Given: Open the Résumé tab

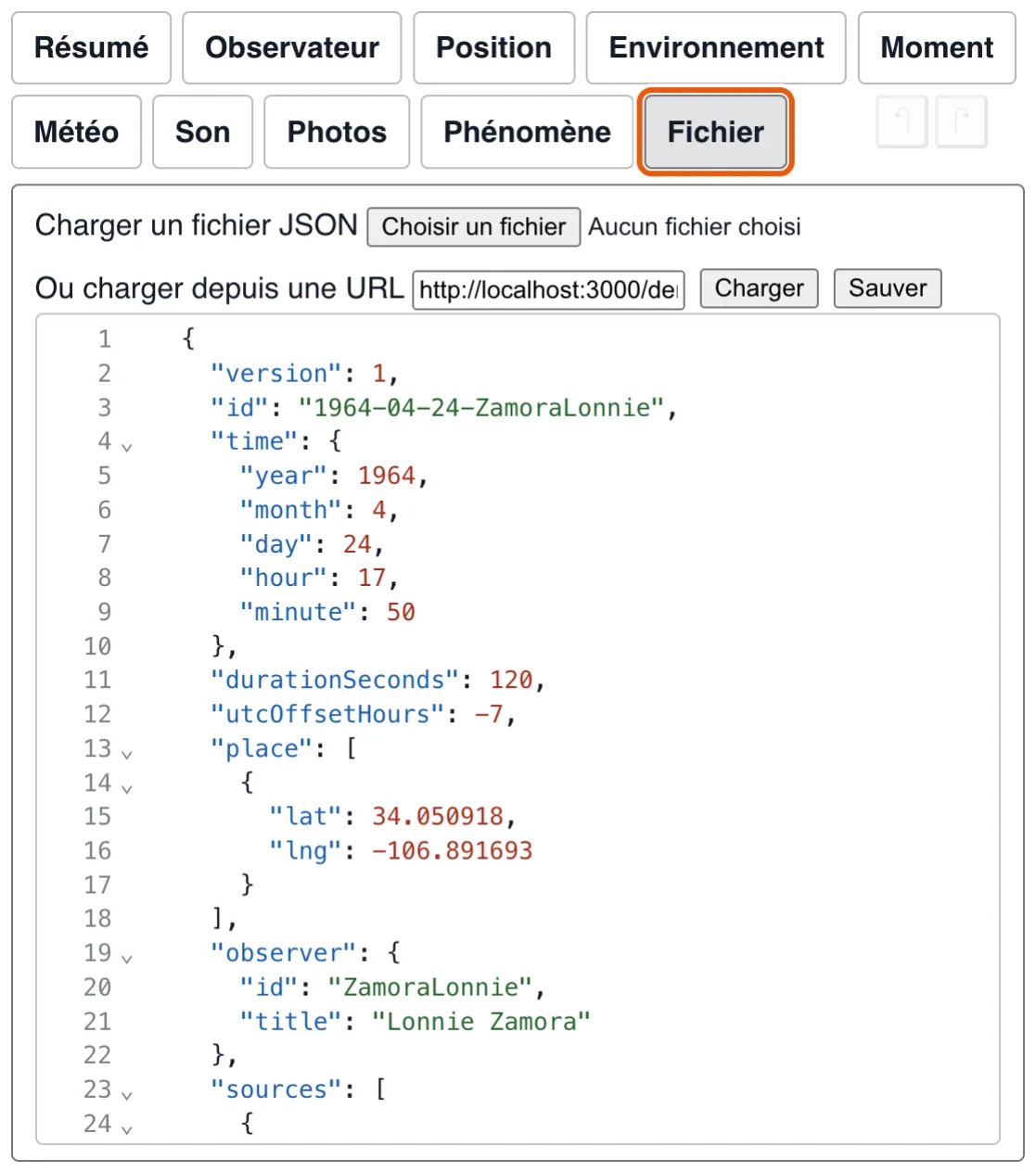Looking at the screenshot, I should pos(91,48).
